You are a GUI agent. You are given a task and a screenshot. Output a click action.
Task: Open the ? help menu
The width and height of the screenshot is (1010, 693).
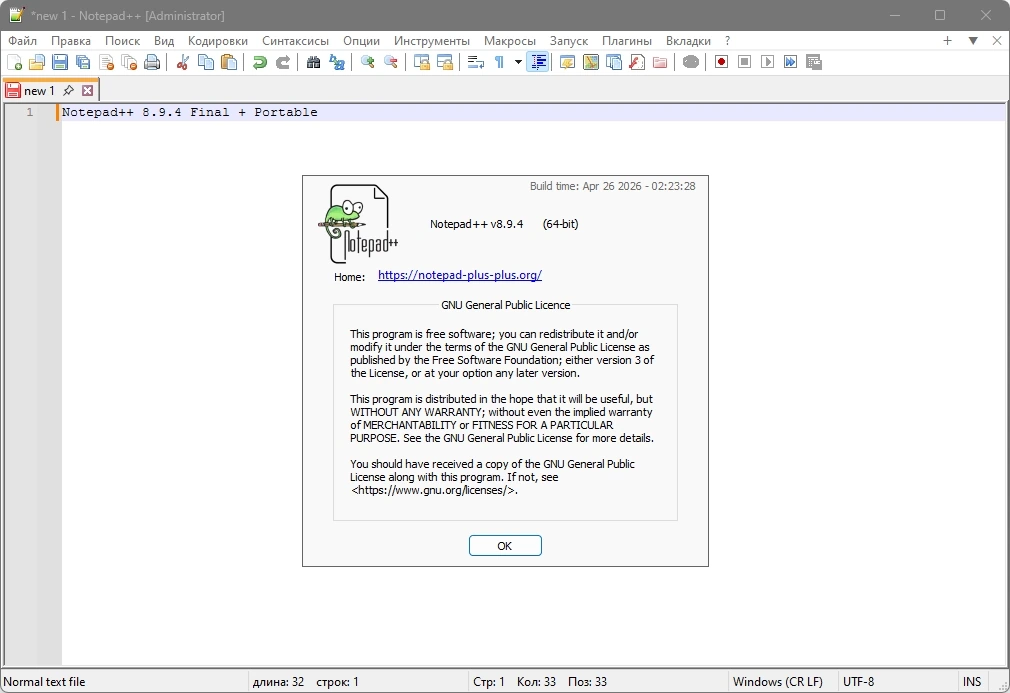(x=728, y=41)
